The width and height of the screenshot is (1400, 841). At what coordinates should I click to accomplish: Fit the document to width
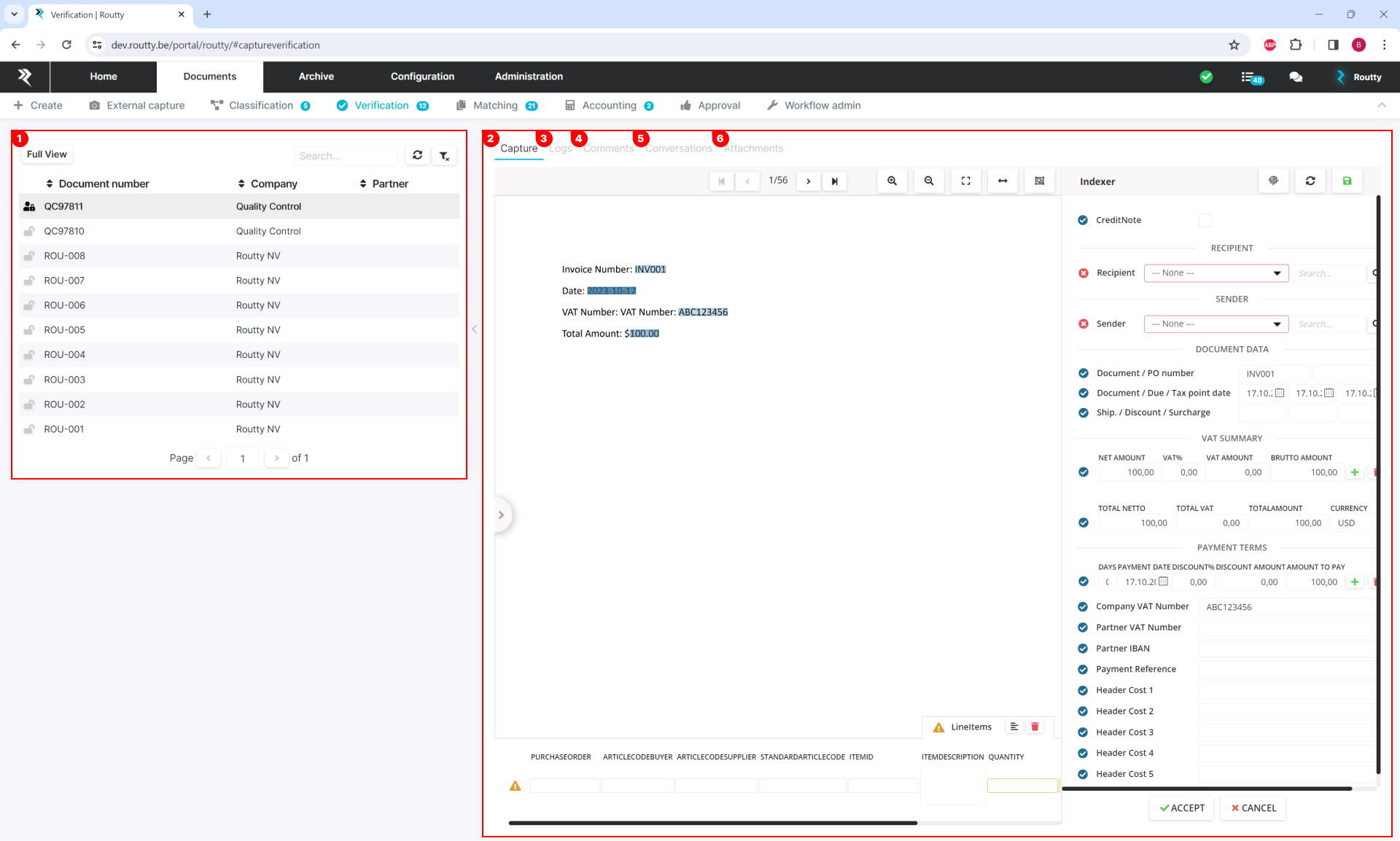click(x=1003, y=181)
